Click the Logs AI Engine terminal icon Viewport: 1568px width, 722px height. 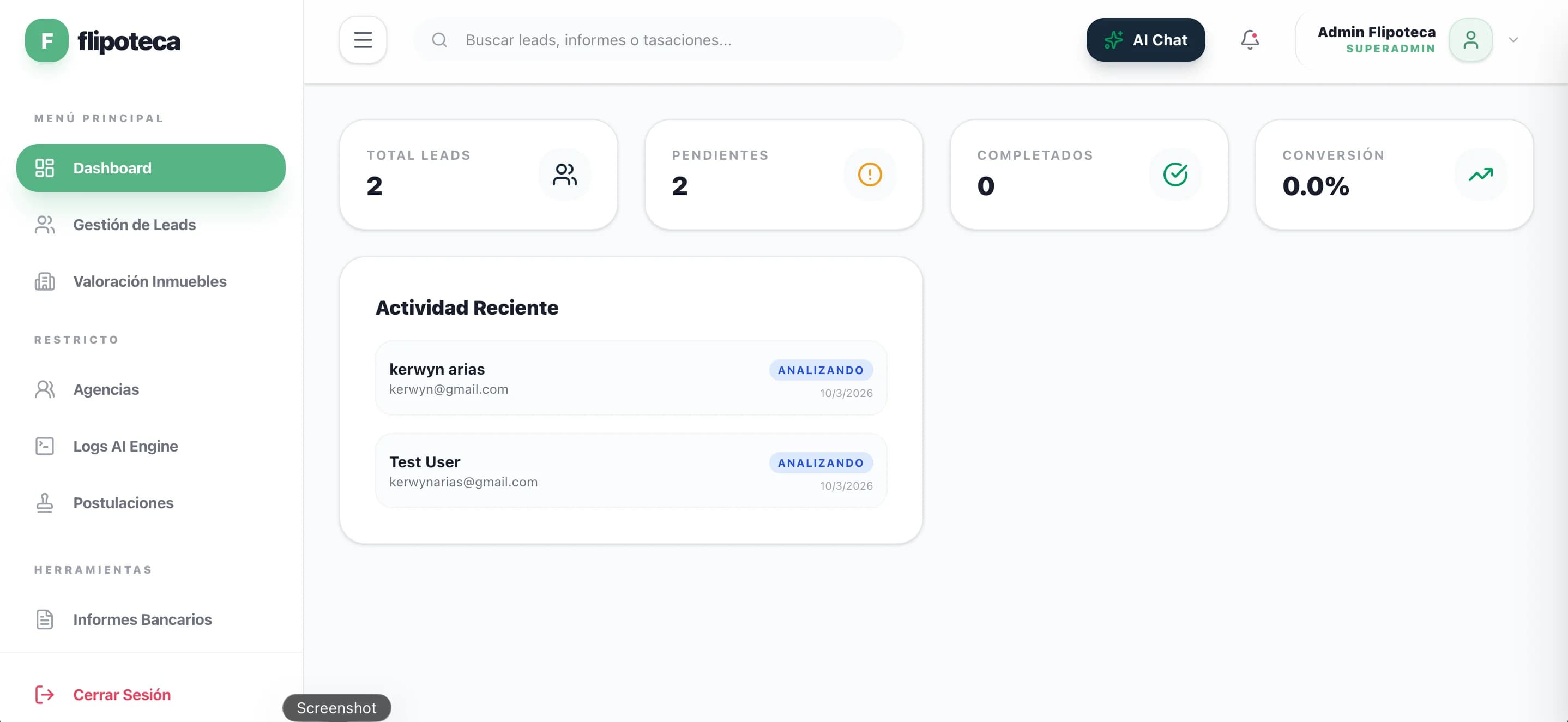click(x=45, y=446)
